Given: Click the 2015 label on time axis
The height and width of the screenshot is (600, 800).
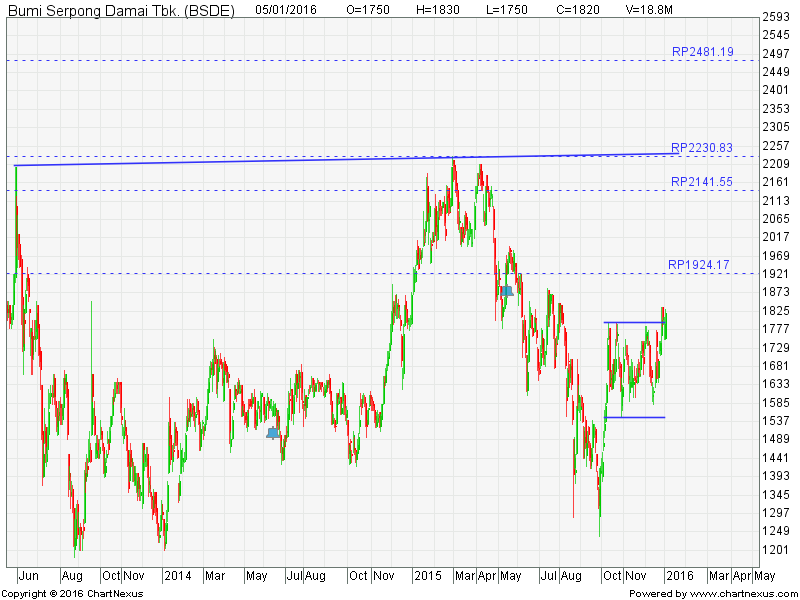Looking at the screenshot, I should click(x=428, y=576).
